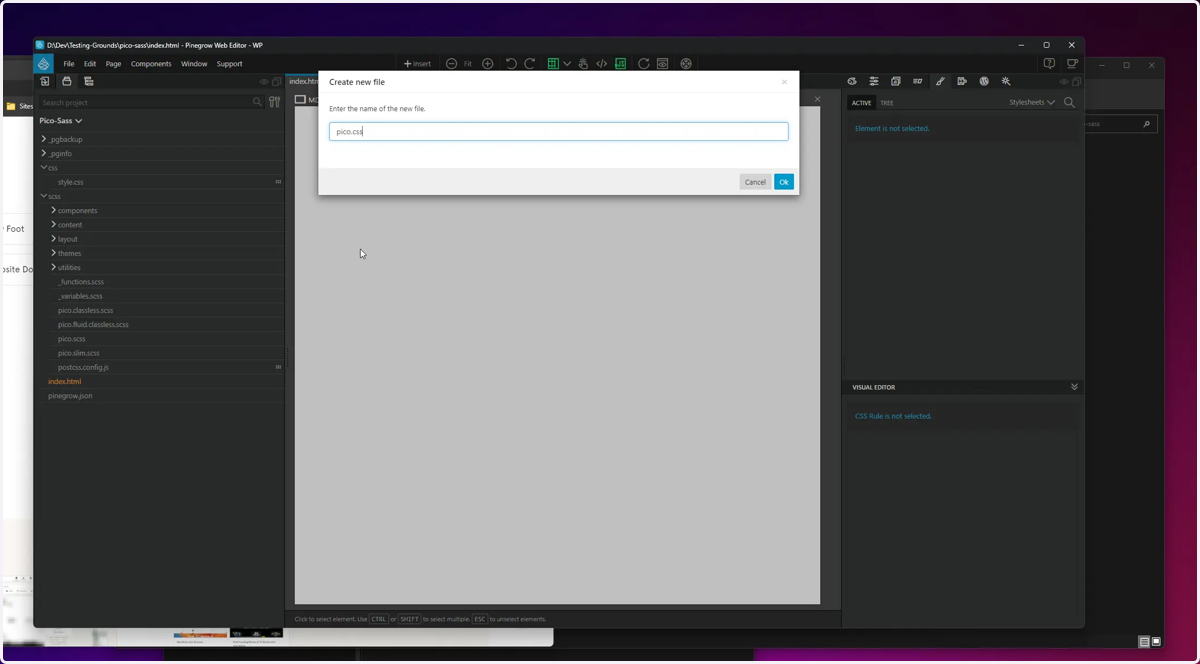1200x664 pixels.
Task: Select pico.scss file
Action: pyautogui.click(x=71, y=339)
